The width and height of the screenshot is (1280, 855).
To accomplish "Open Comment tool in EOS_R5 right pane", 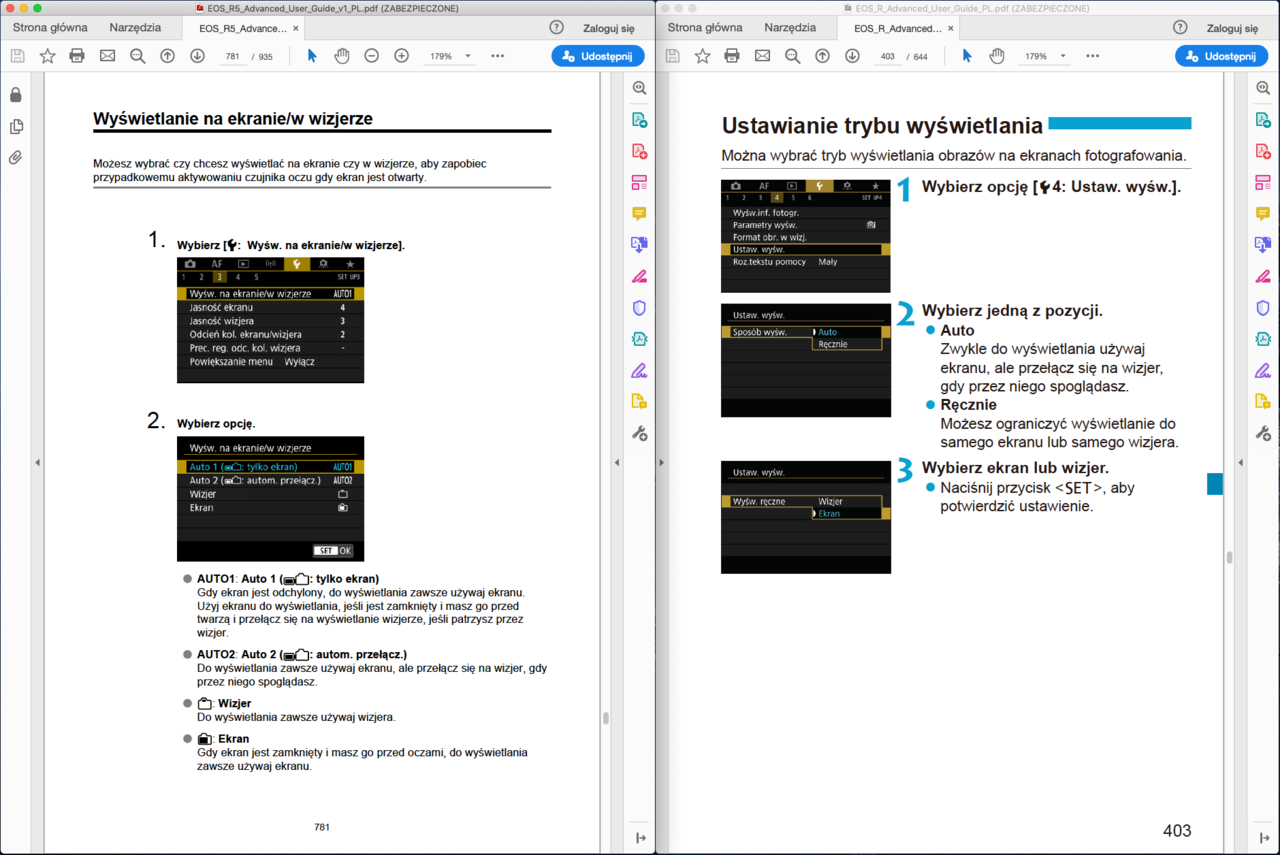I will pos(639,214).
